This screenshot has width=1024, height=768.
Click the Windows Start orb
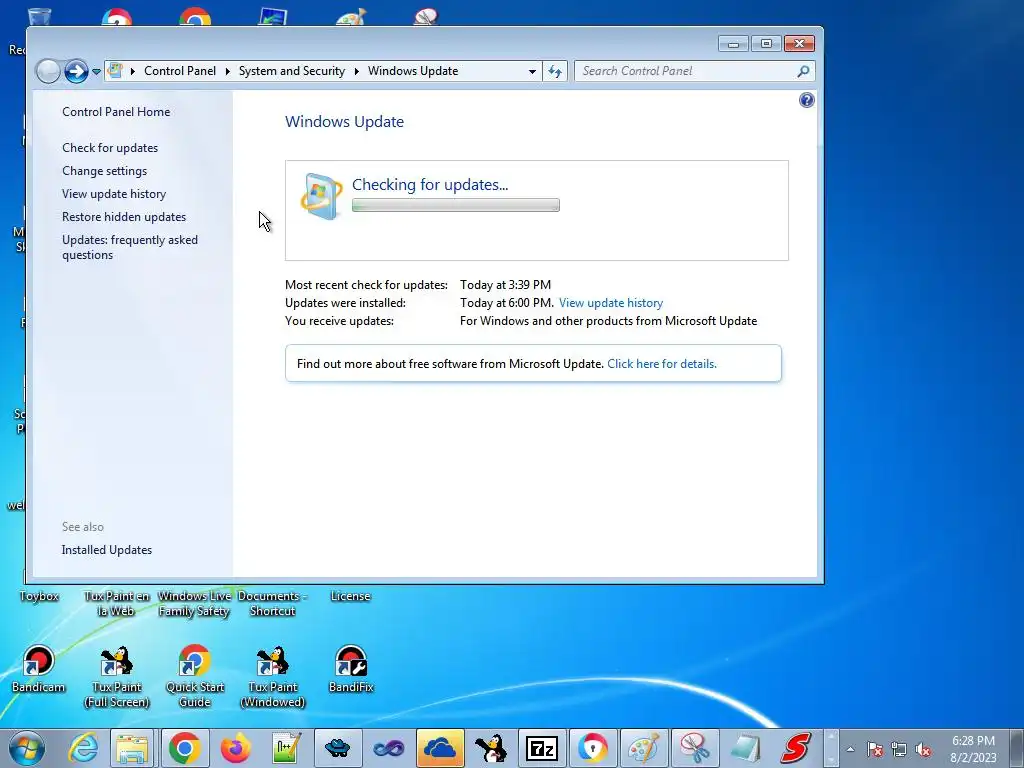(x=27, y=748)
